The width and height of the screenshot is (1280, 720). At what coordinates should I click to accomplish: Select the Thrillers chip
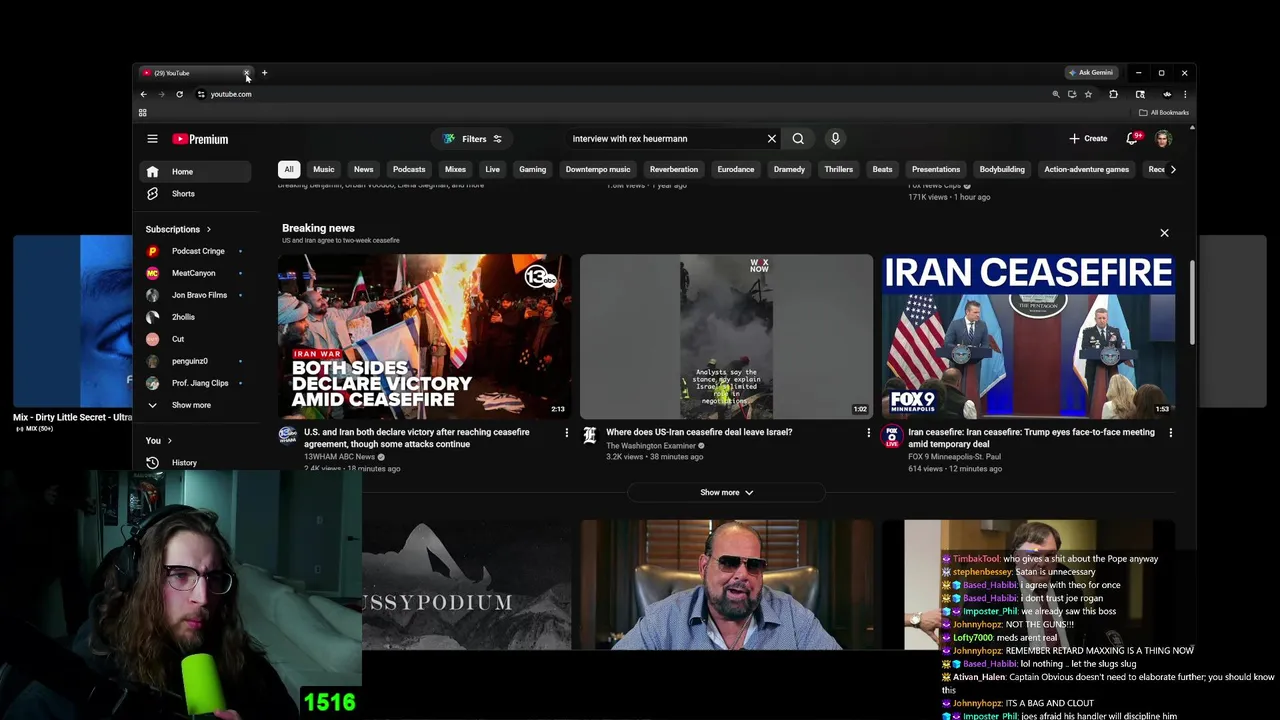[x=838, y=169]
